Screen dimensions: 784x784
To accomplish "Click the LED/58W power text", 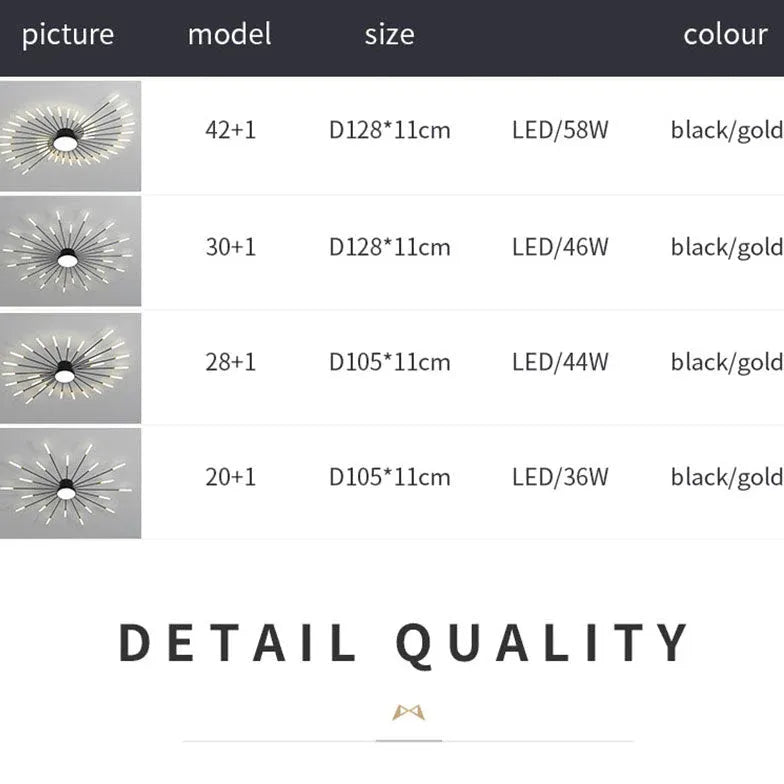I will coord(560,130).
